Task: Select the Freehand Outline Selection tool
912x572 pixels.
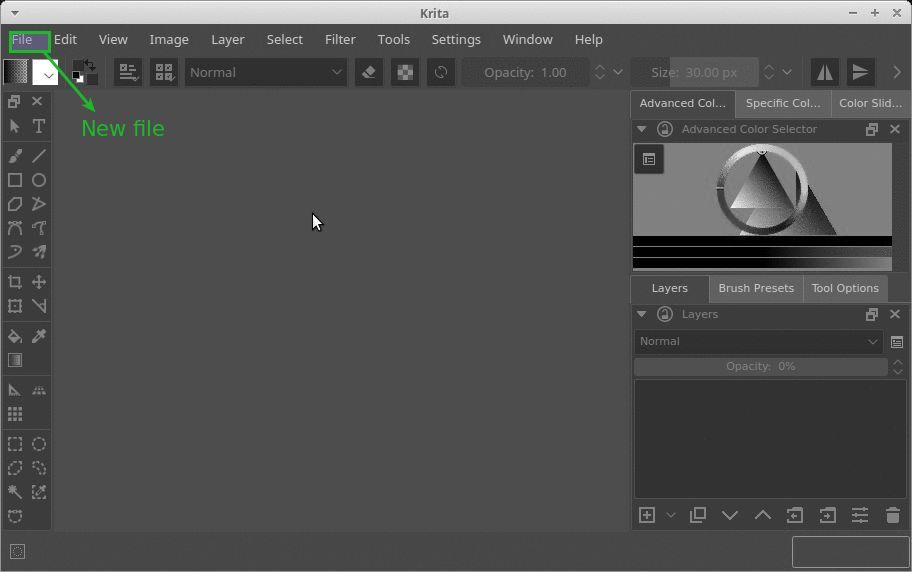Action: point(38,468)
